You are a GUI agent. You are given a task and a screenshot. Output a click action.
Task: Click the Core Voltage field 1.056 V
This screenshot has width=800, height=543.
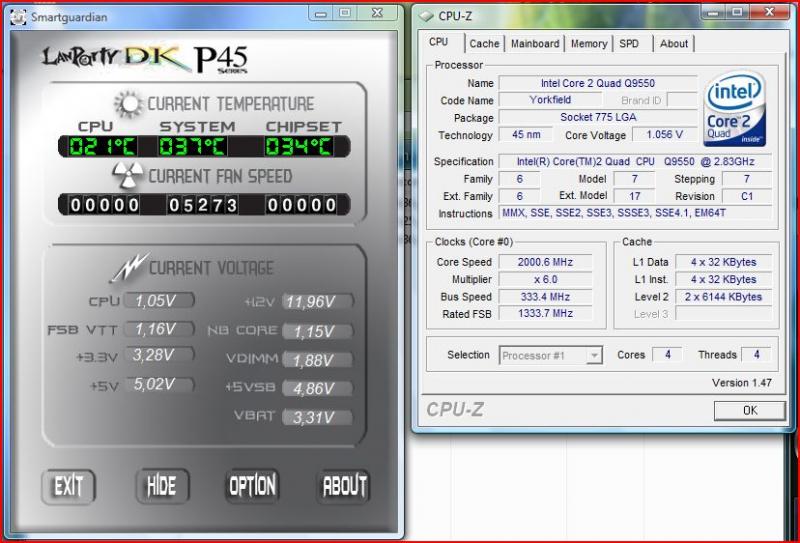click(664, 135)
